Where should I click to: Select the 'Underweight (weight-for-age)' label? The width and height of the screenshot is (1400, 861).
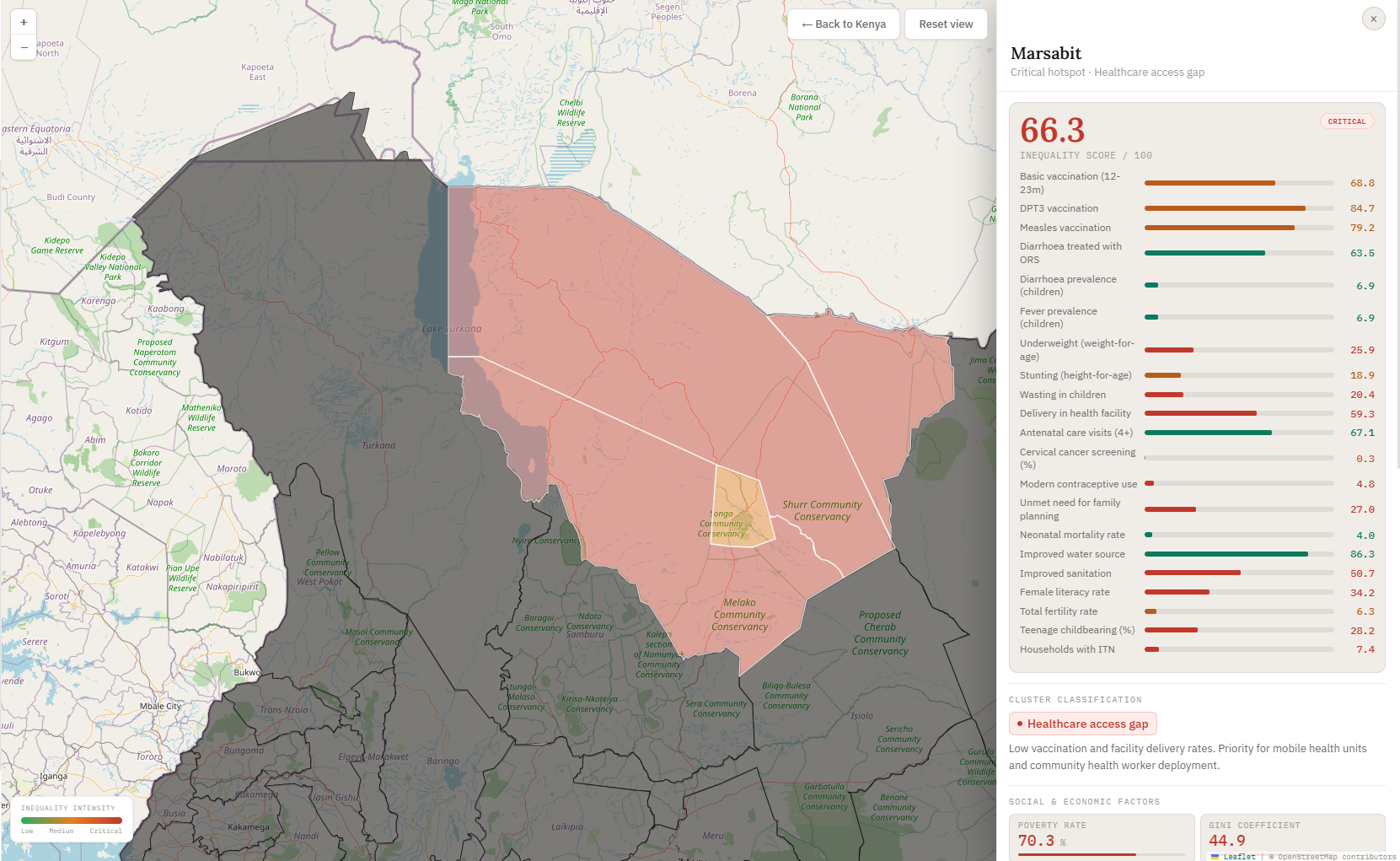1077,350
